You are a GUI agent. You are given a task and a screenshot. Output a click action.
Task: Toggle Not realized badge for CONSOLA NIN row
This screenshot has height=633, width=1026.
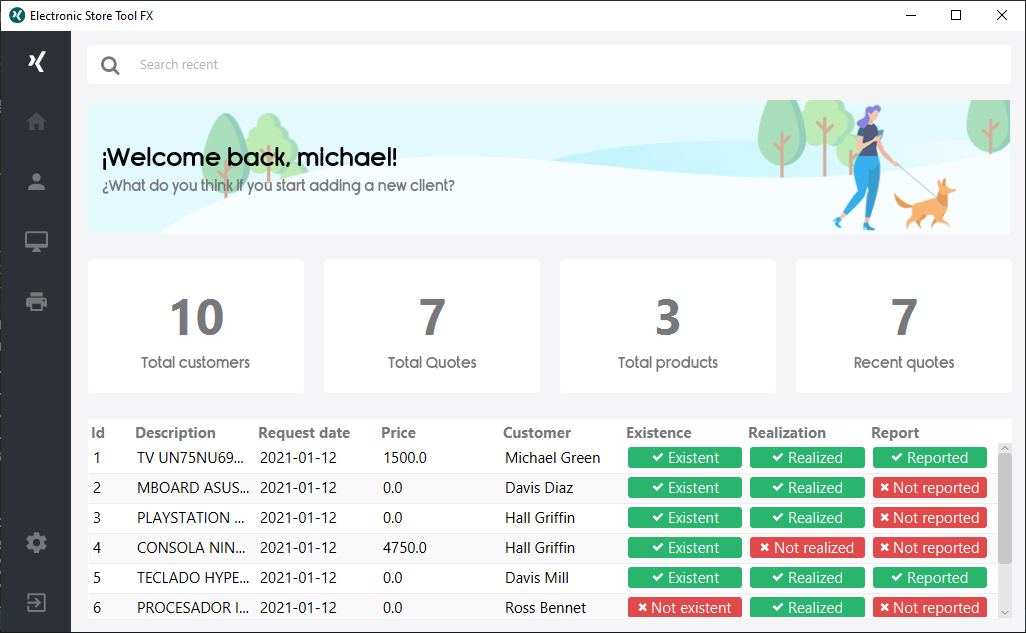tap(807, 548)
